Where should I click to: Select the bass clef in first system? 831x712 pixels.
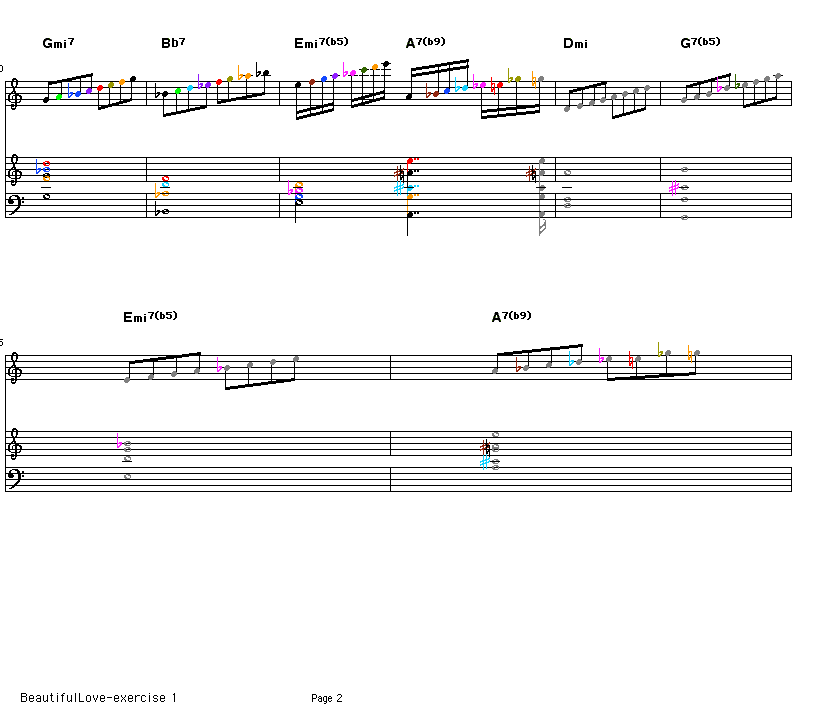click(x=13, y=204)
